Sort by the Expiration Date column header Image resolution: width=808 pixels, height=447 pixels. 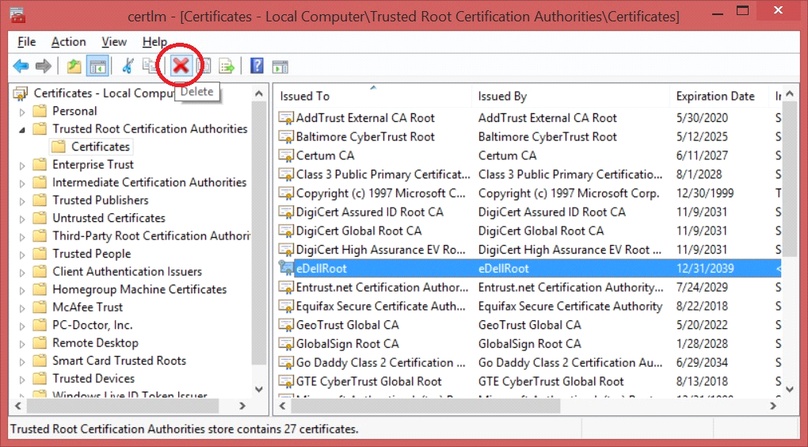714,97
